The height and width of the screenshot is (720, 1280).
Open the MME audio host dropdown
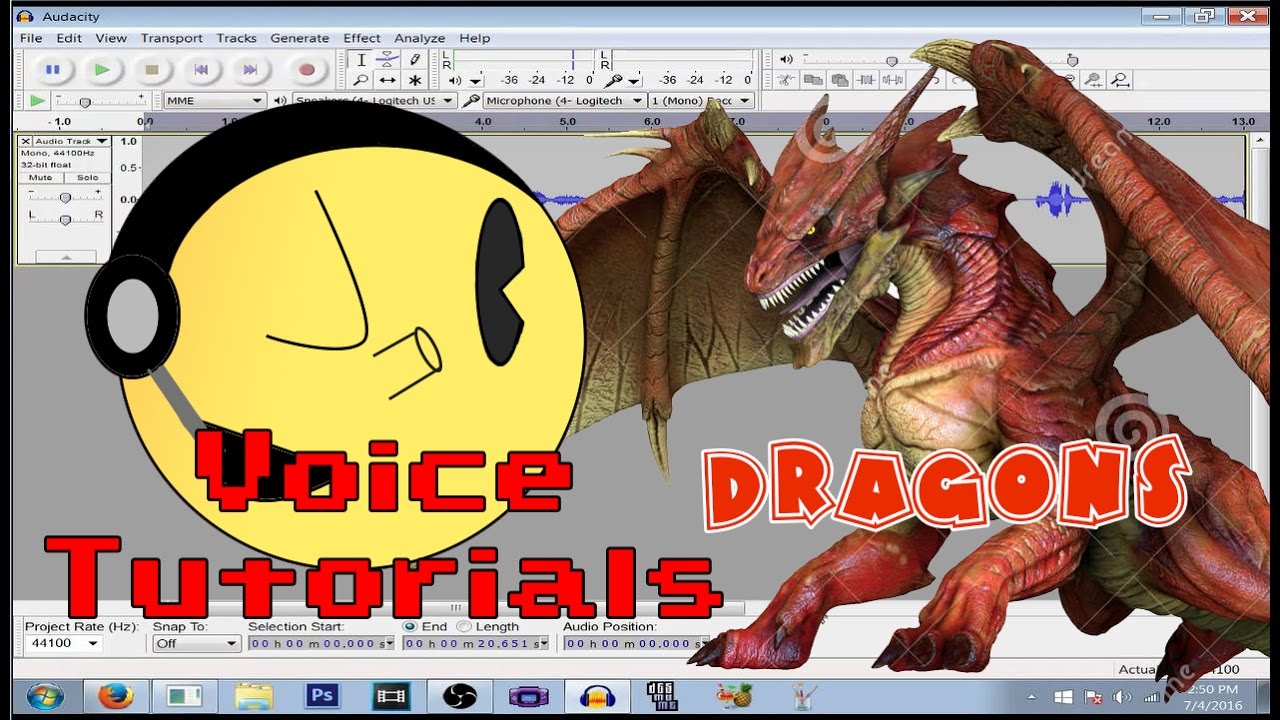point(214,101)
